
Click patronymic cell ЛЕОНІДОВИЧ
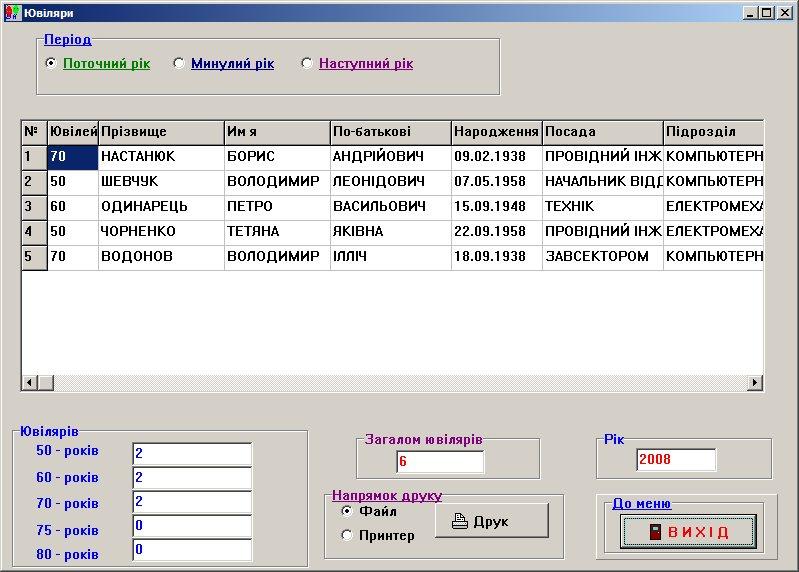click(391, 182)
